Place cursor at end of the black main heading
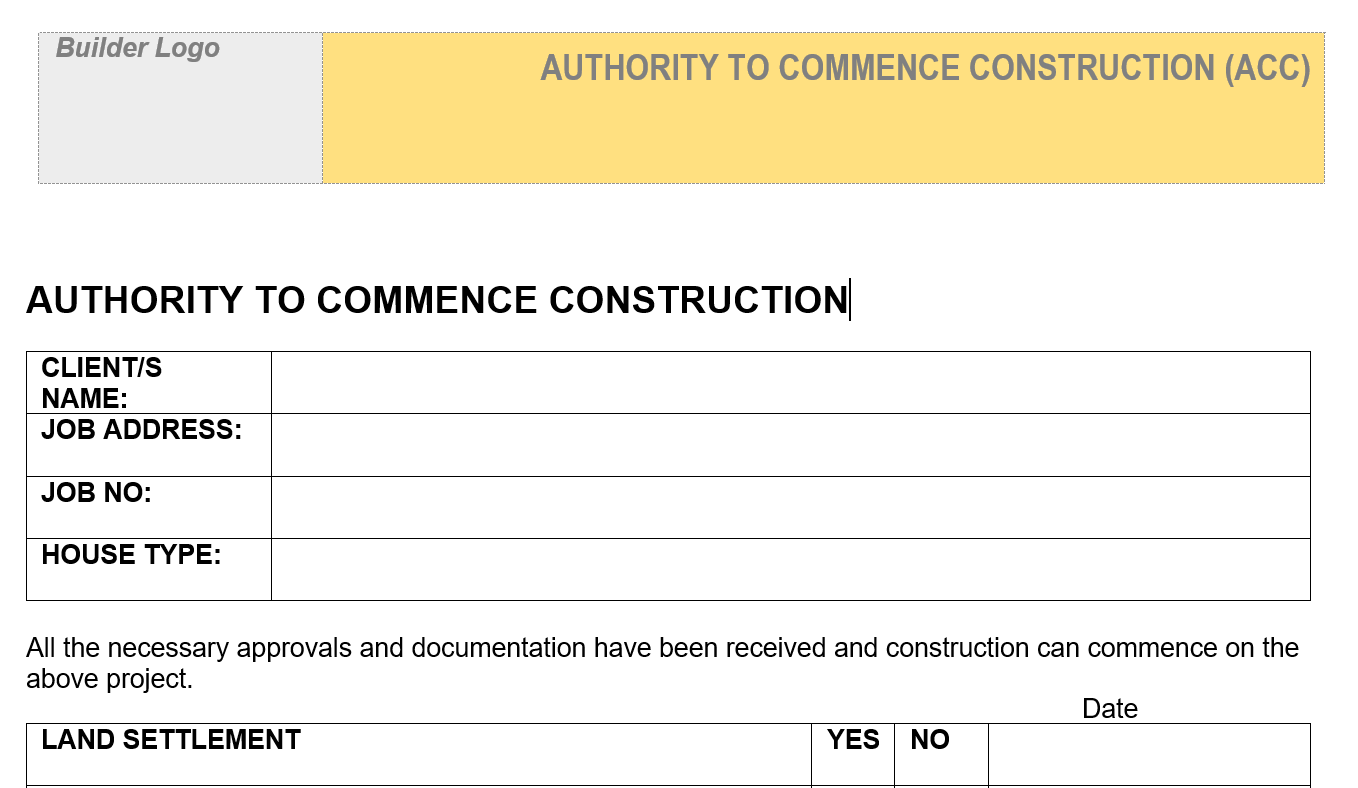Viewport: 1358px width, 788px height. pyautogui.click(x=848, y=300)
